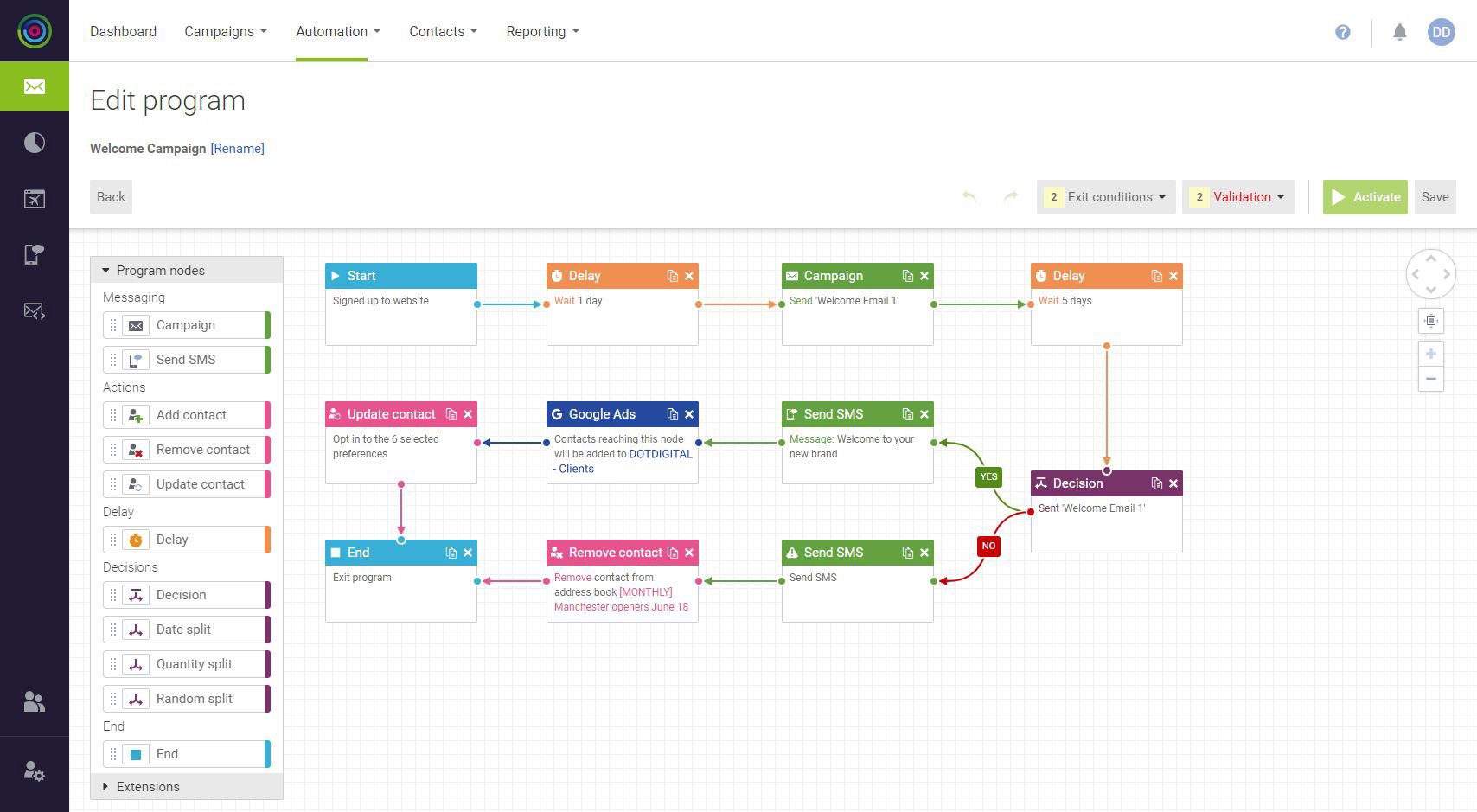Open the Automation menu
The height and width of the screenshot is (812, 1477).
click(x=332, y=31)
